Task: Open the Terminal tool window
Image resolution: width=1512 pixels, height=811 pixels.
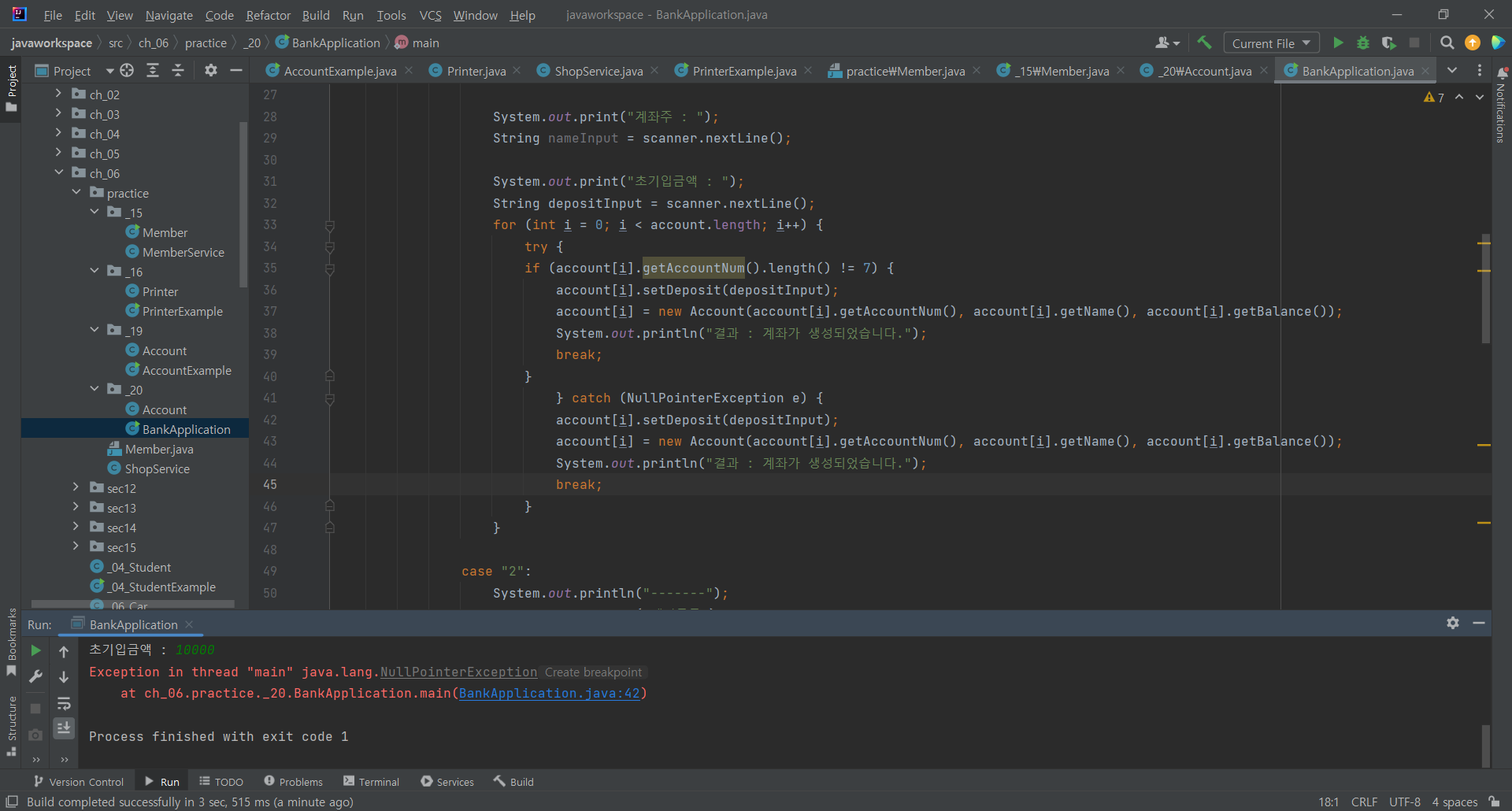Action: click(x=371, y=782)
